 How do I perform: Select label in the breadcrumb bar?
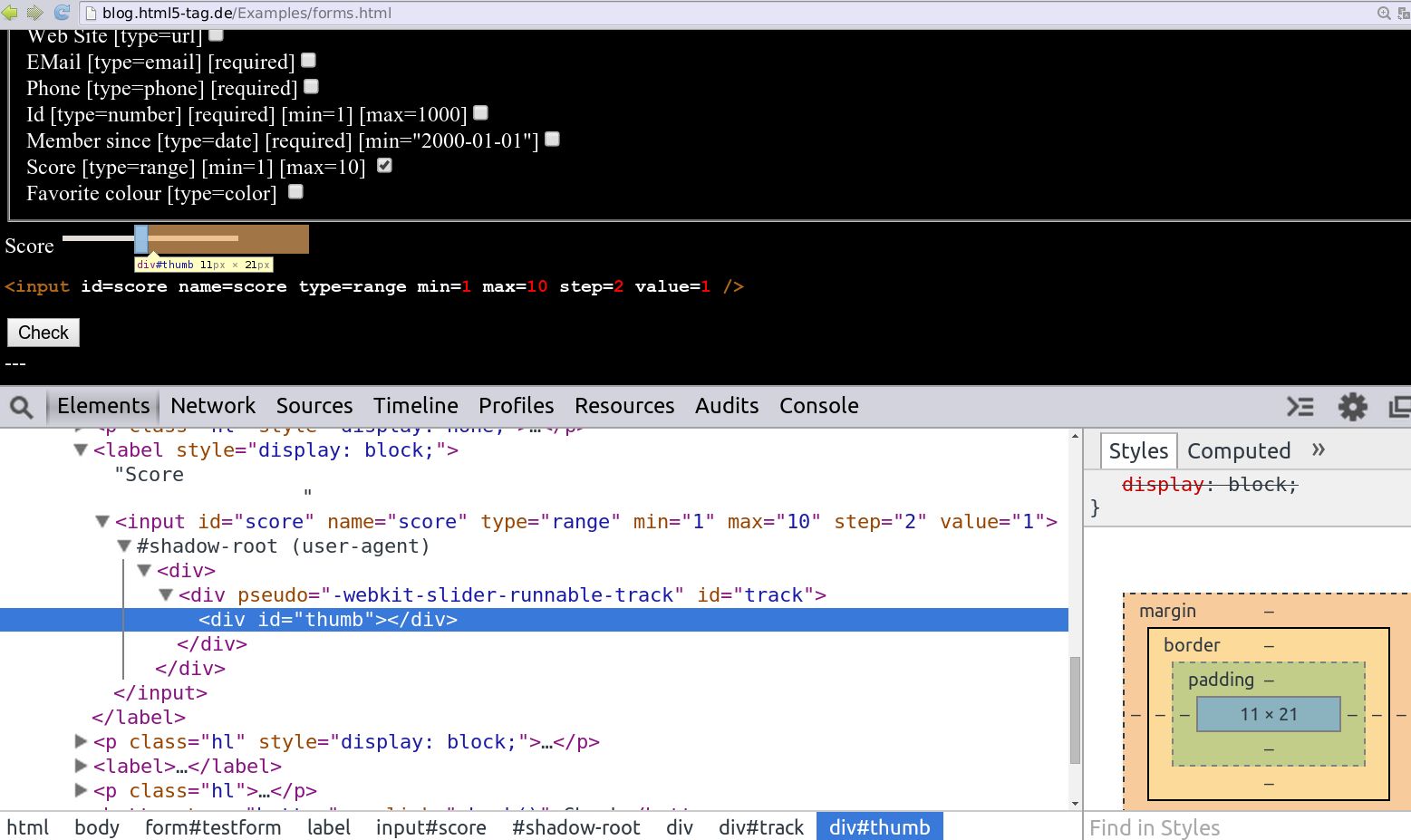point(329,827)
